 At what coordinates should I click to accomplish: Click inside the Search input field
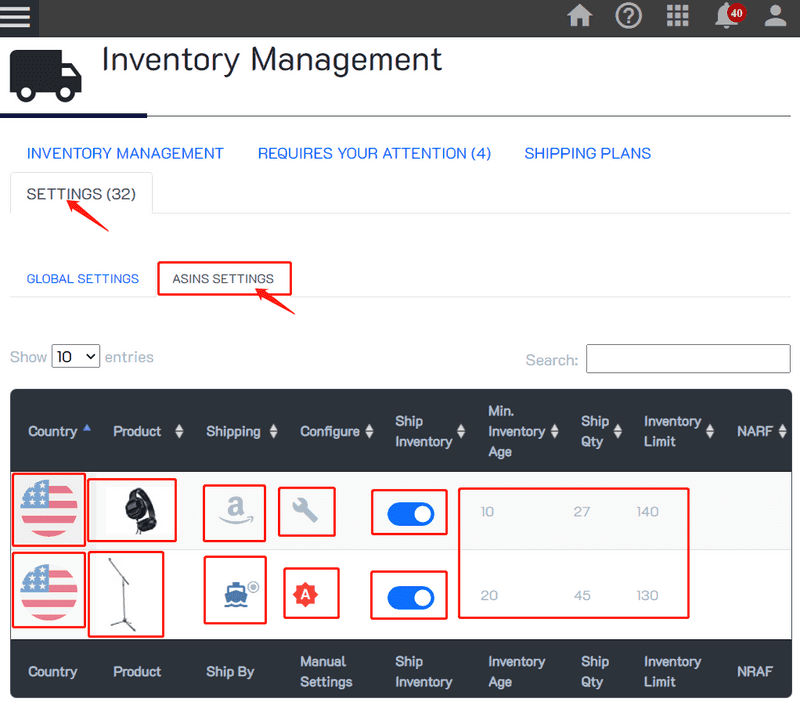[x=688, y=359]
